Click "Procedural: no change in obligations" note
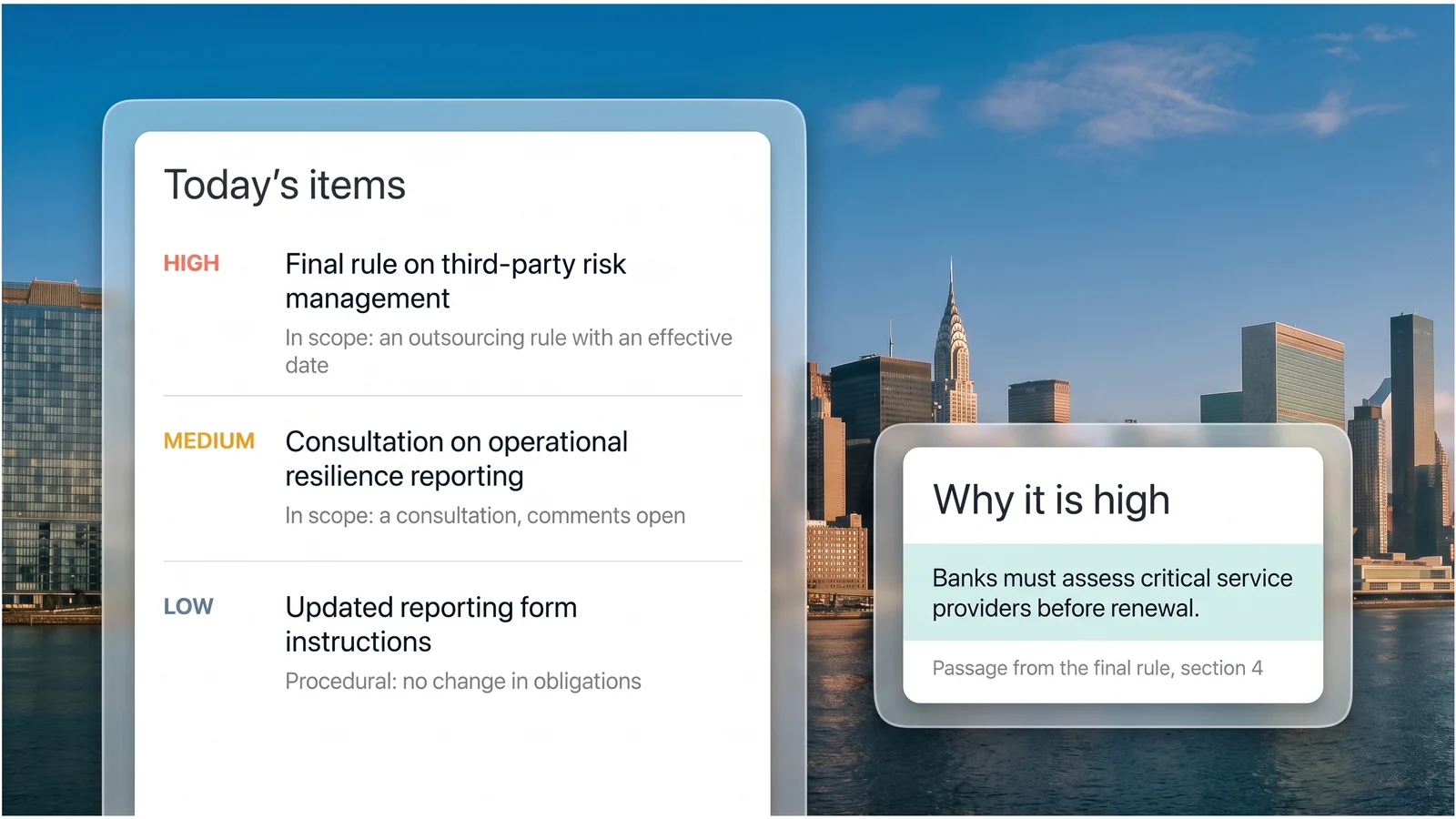Screen dimensions: 1456x819 pos(463,682)
